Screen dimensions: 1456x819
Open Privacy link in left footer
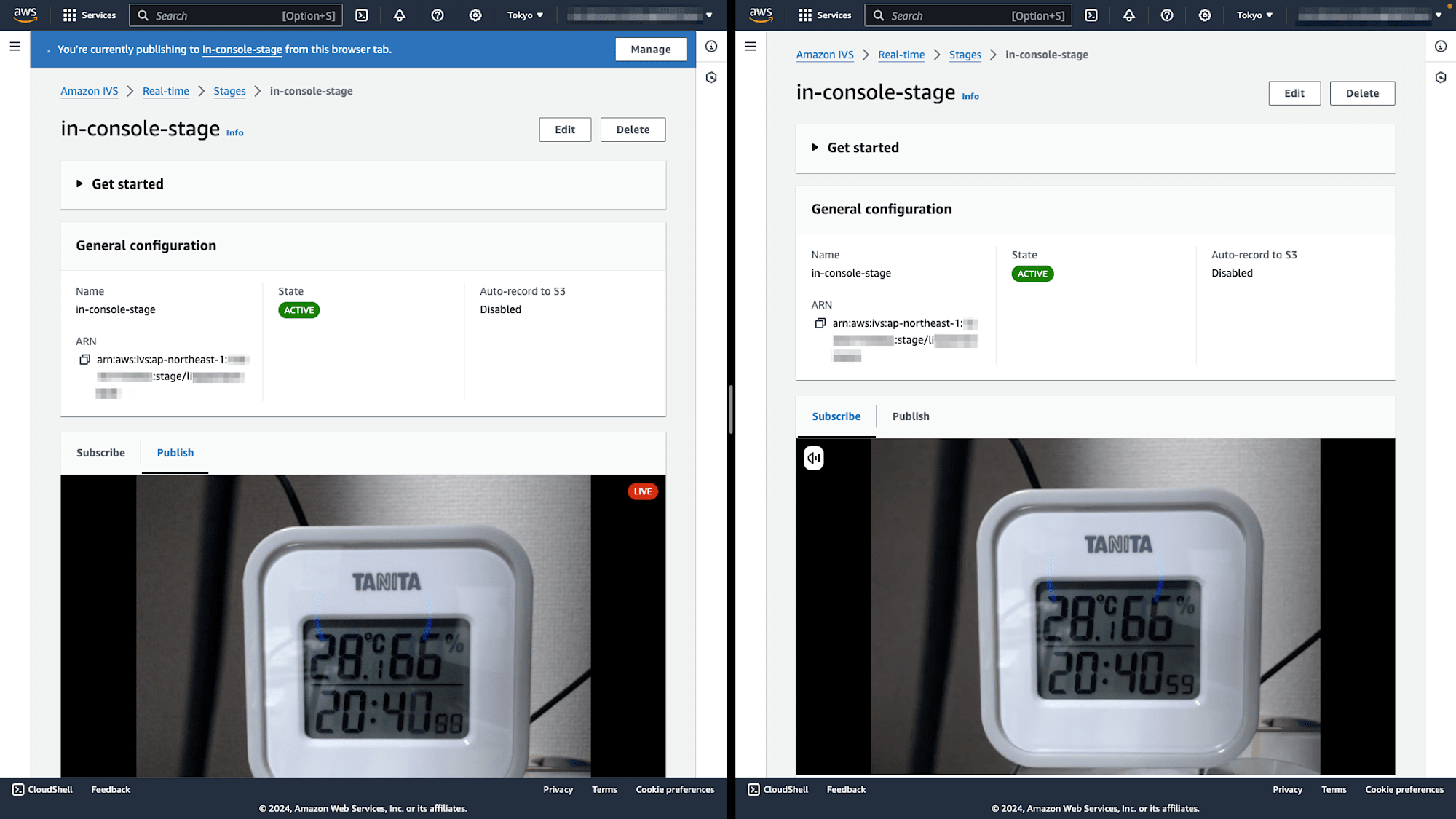coord(558,789)
